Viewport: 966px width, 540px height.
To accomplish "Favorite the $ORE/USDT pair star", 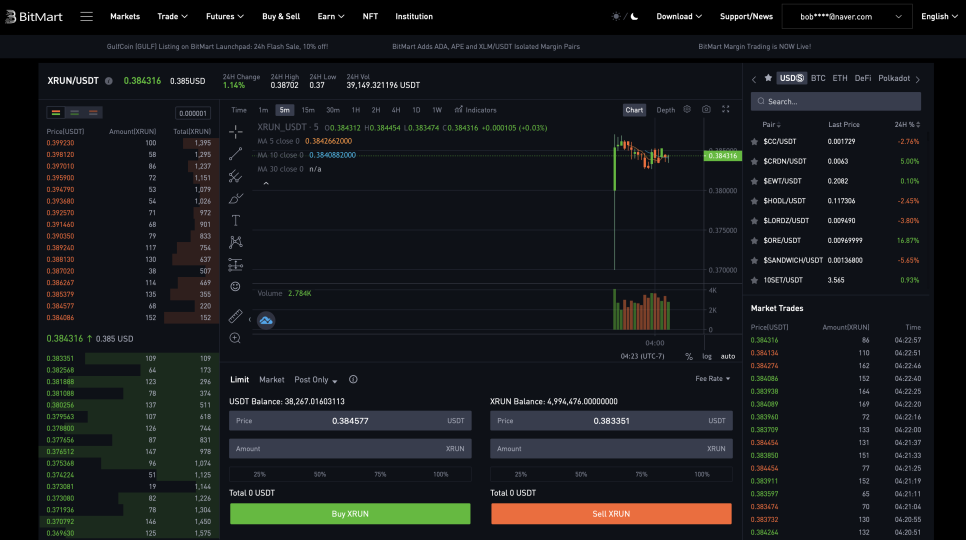I will (755, 241).
